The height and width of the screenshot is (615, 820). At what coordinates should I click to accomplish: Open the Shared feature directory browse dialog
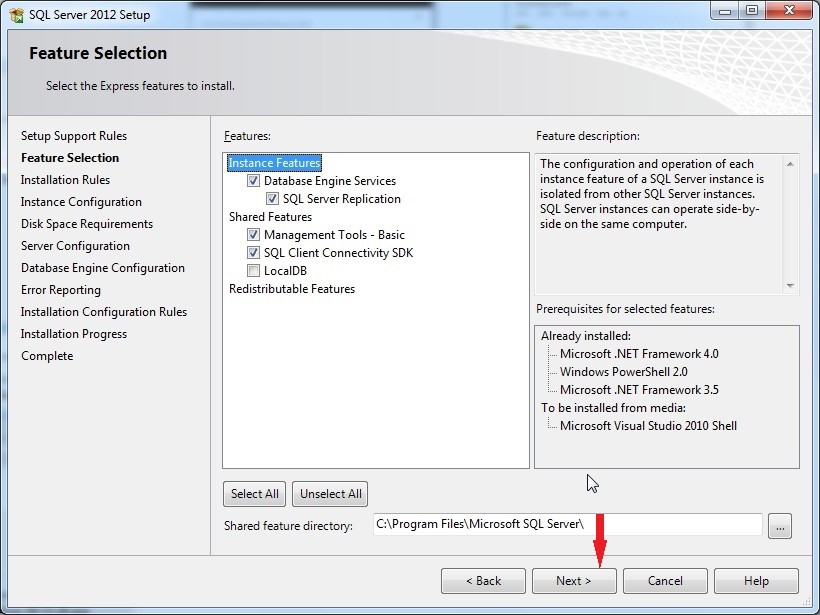(x=779, y=526)
